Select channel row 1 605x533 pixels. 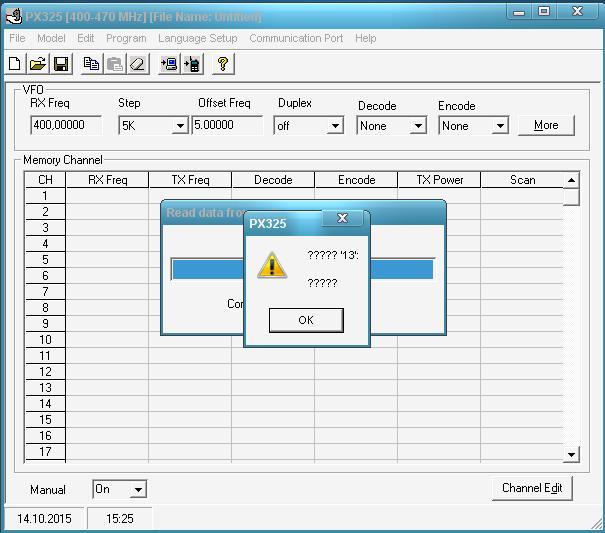click(45, 196)
